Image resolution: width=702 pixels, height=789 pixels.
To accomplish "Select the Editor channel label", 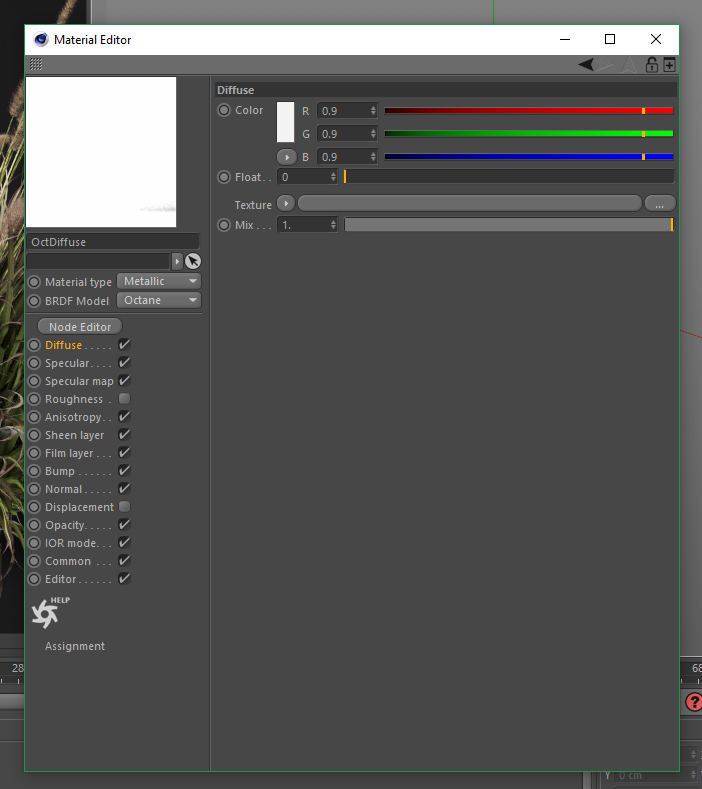I will click(60, 579).
